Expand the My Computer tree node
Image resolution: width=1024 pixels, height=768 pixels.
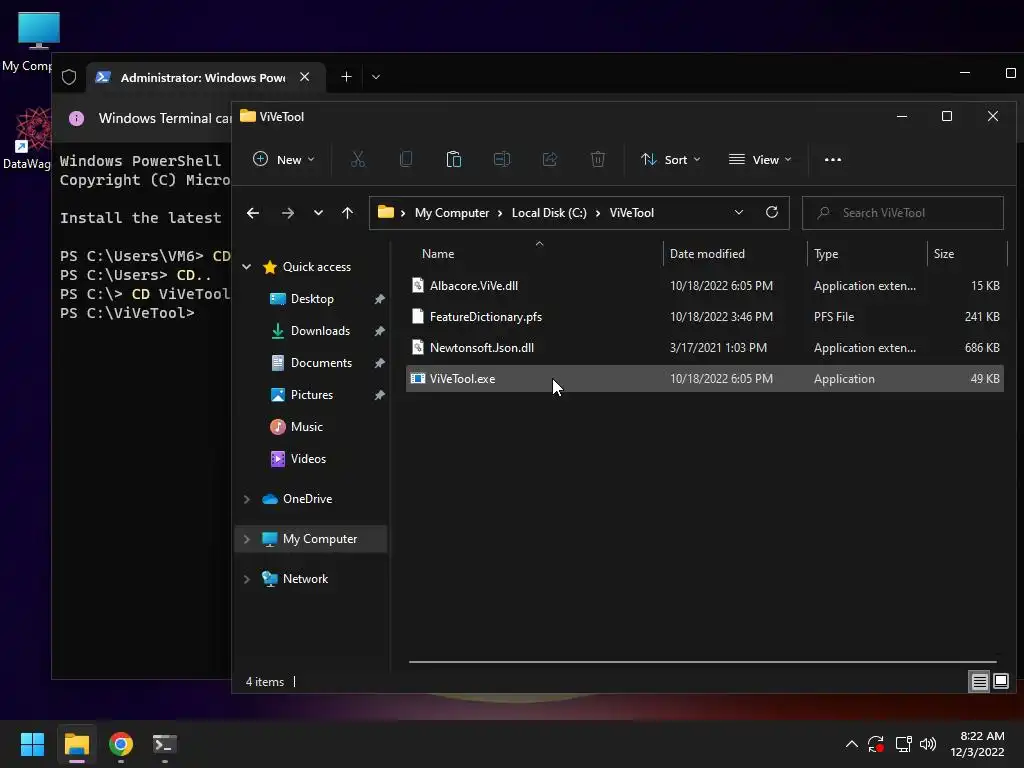pyautogui.click(x=247, y=539)
